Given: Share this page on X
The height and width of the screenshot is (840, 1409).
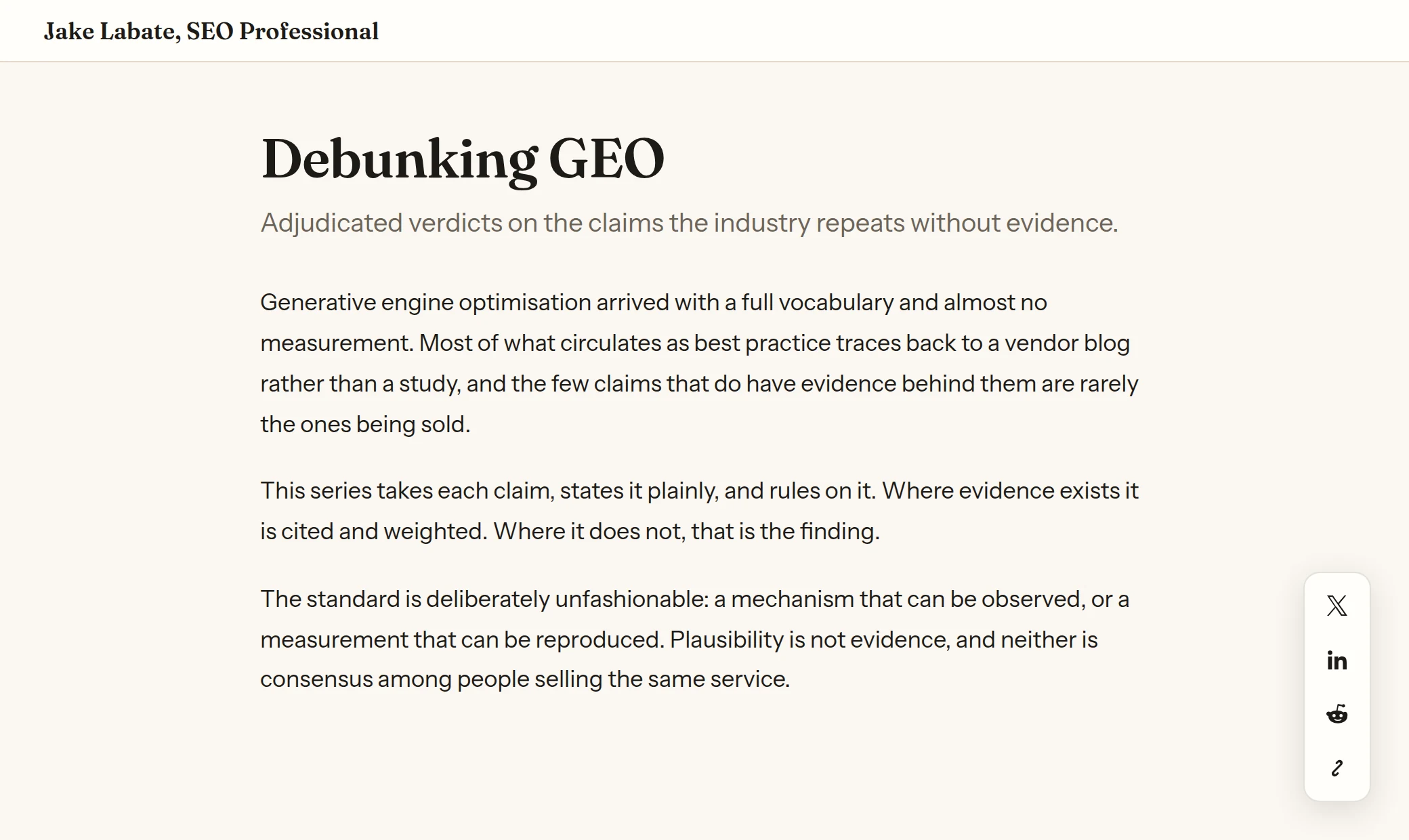Looking at the screenshot, I should click(1337, 606).
